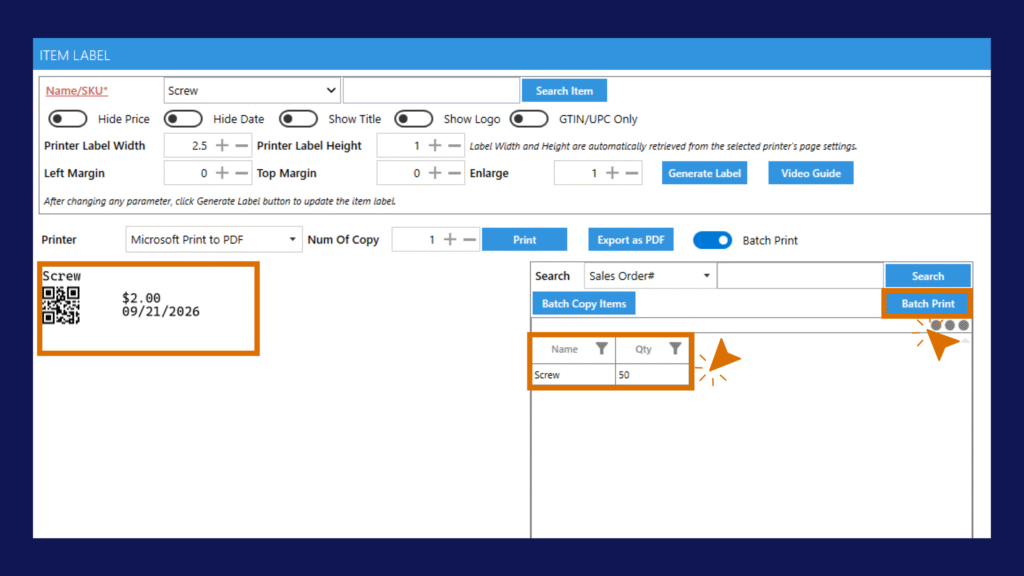Decrease Printer Label Width with minus
Viewport: 1024px width, 576px height.
point(242,146)
